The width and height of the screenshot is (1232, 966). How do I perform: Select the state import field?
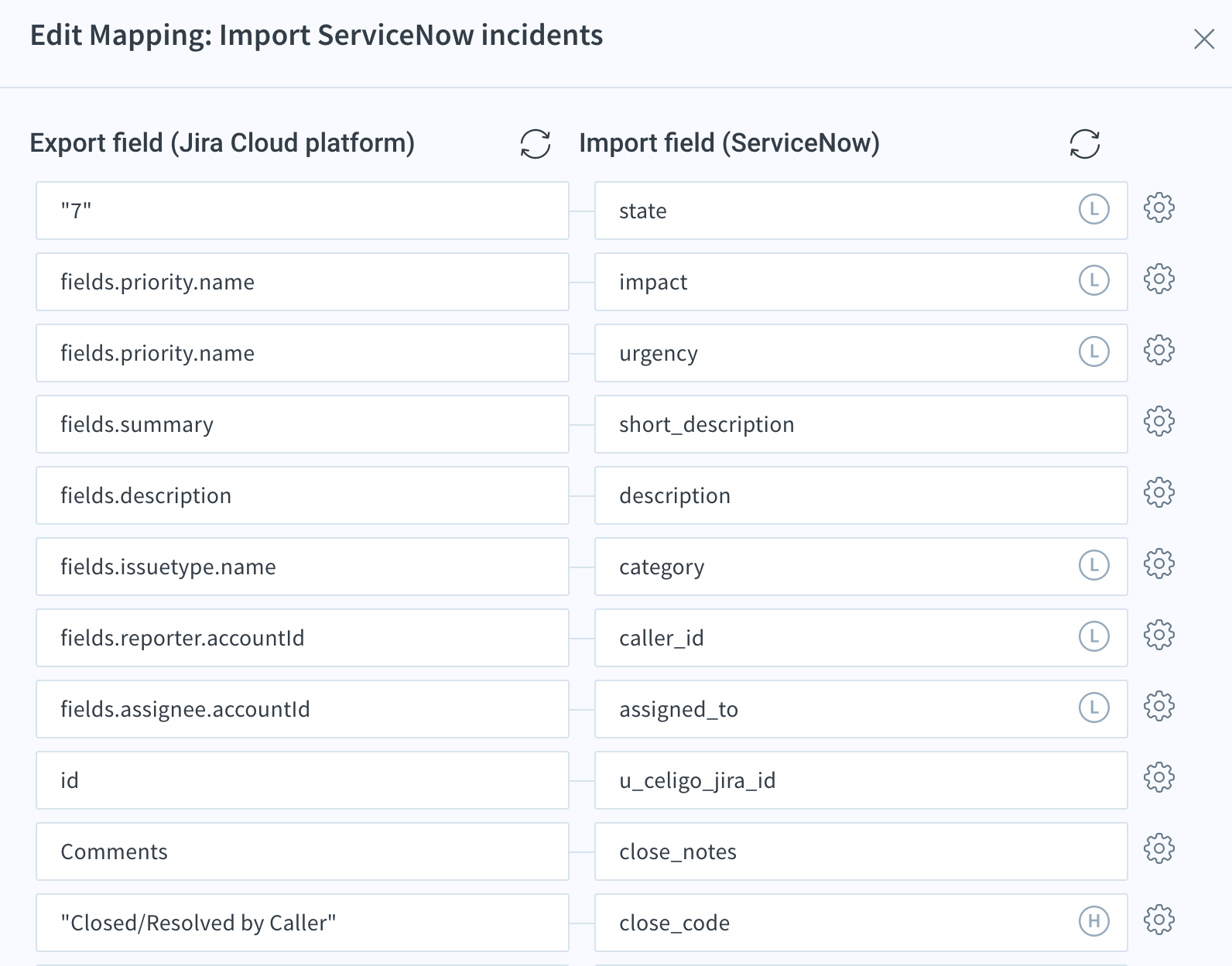[x=861, y=211]
